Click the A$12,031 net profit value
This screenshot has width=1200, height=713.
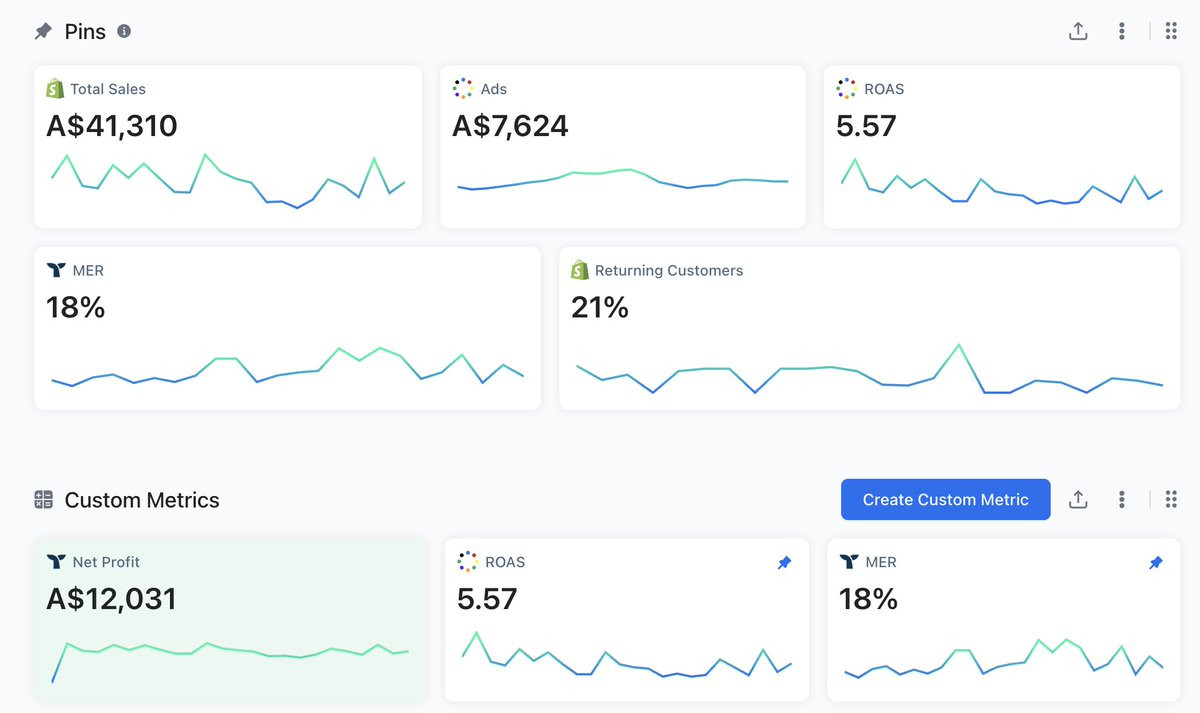coord(112,599)
